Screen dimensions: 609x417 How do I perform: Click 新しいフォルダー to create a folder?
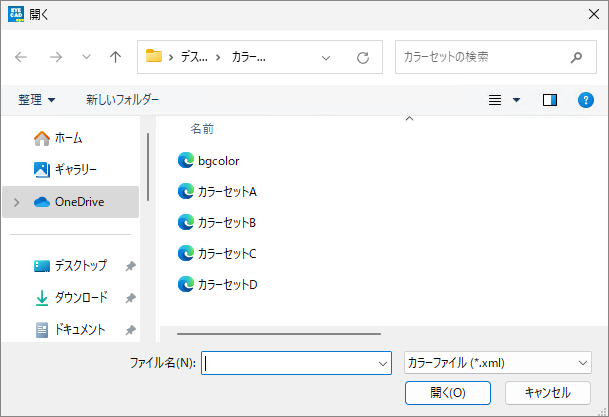tap(122, 100)
